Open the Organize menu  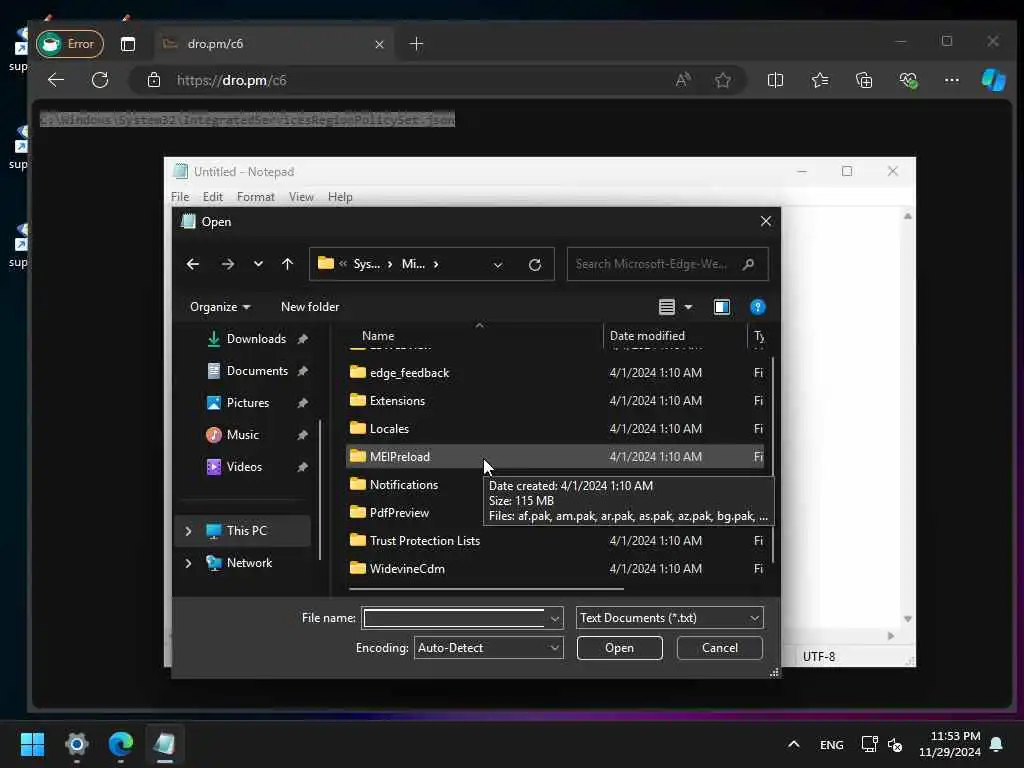coord(219,307)
